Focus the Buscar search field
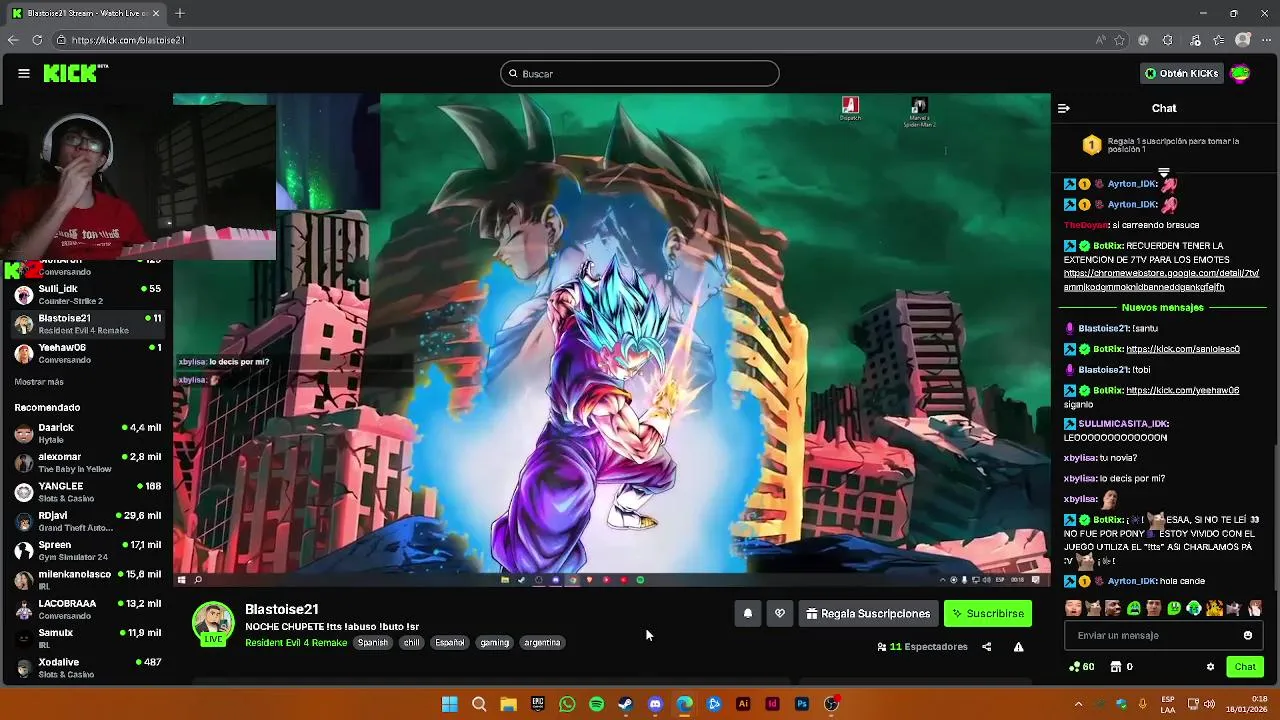The width and height of the screenshot is (1280, 720). 640,73
